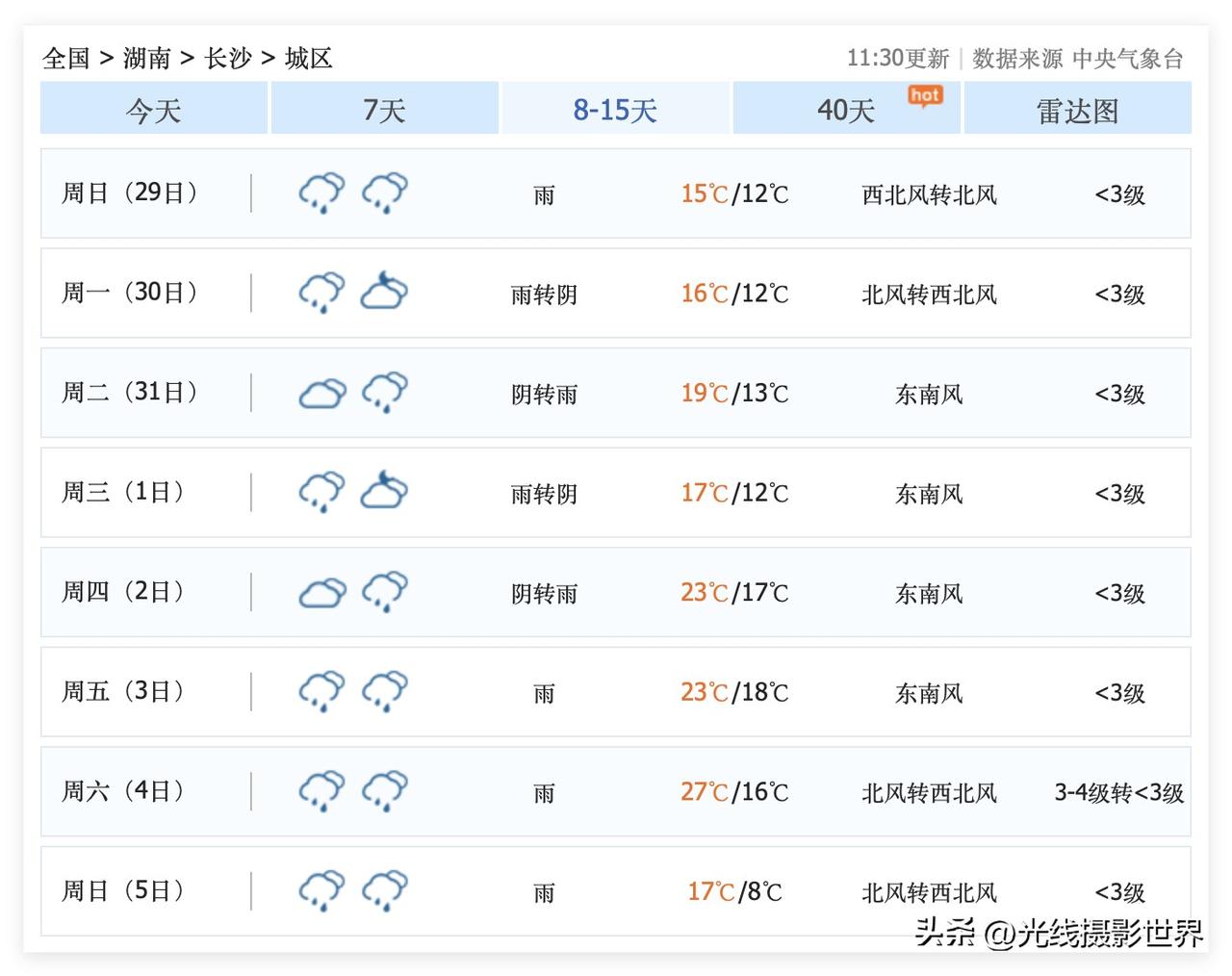The width and height of the screenshot is (1232, 976).
Task: Click the 27℃/16℃ temperature on 周六
Action: [734, 791]
